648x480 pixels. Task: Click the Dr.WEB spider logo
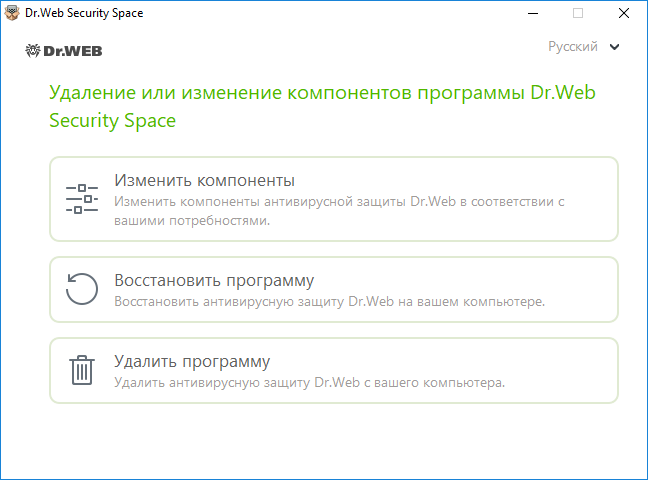coord(63,51)
